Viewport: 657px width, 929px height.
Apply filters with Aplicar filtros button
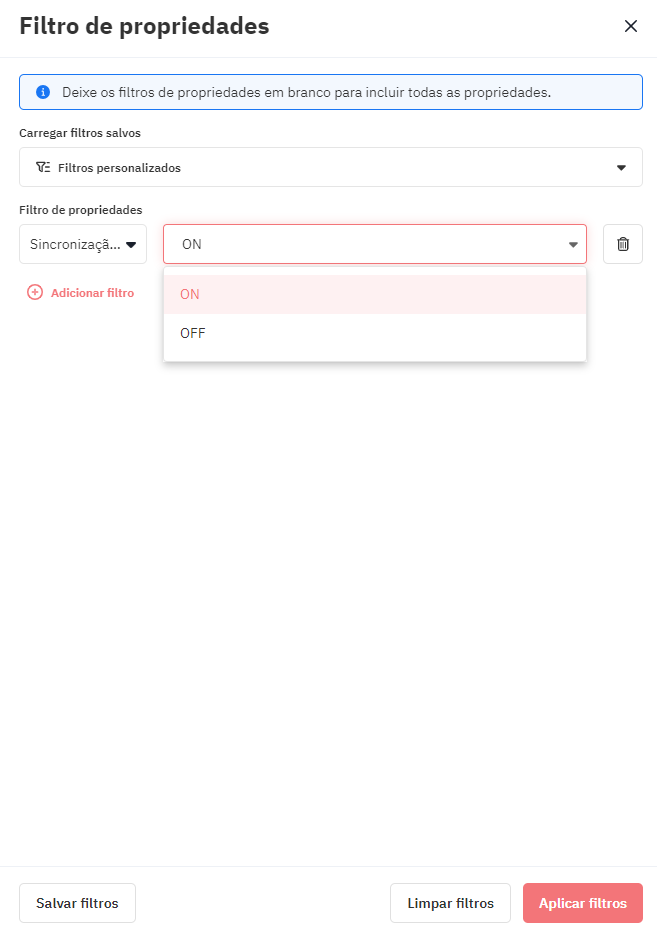[x=582, y=903]
